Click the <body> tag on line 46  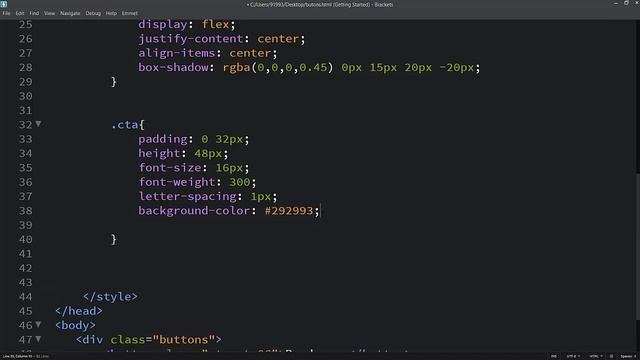tap(75, 325)
